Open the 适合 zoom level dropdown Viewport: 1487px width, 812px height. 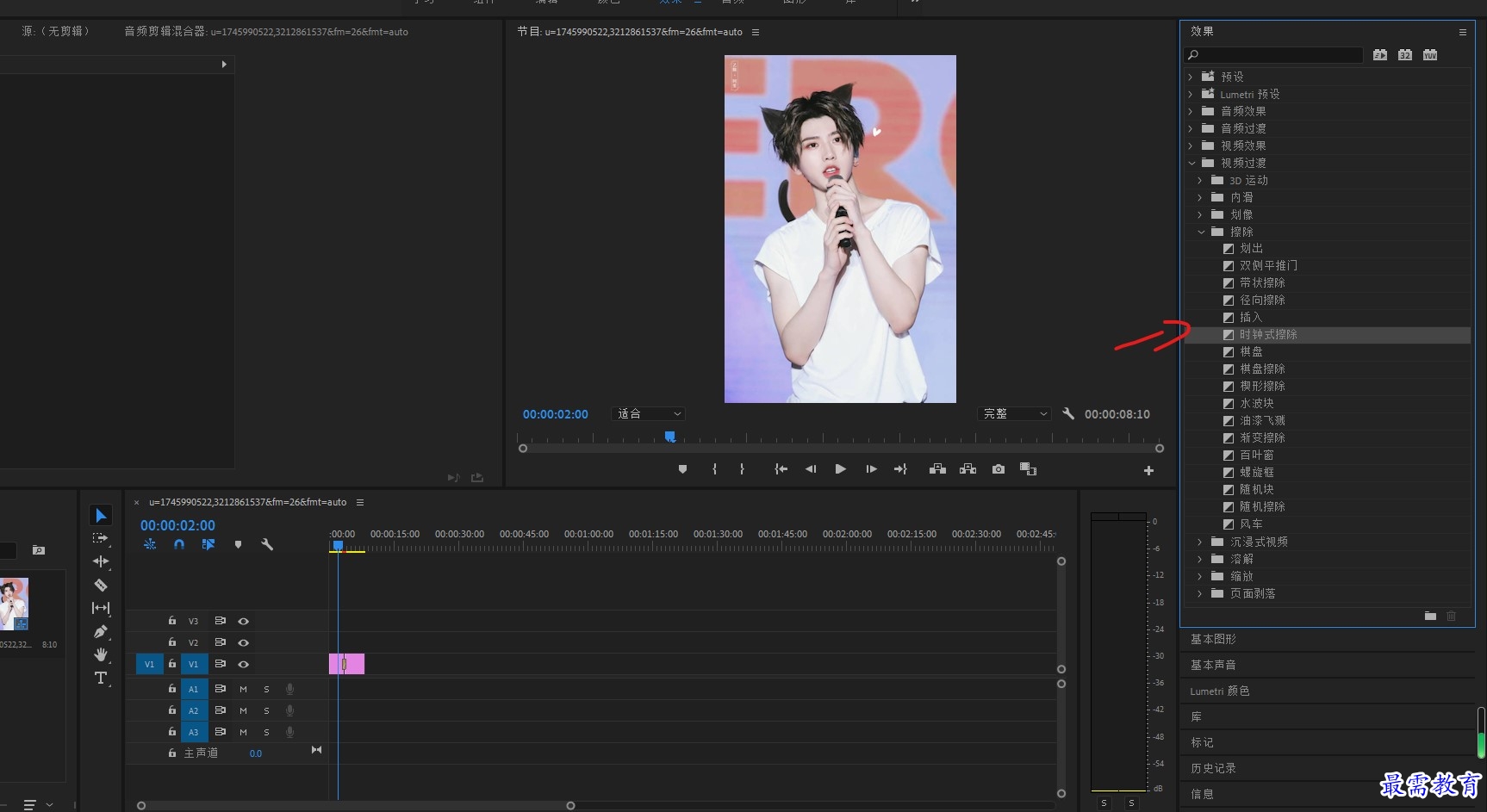coord(649,414)
